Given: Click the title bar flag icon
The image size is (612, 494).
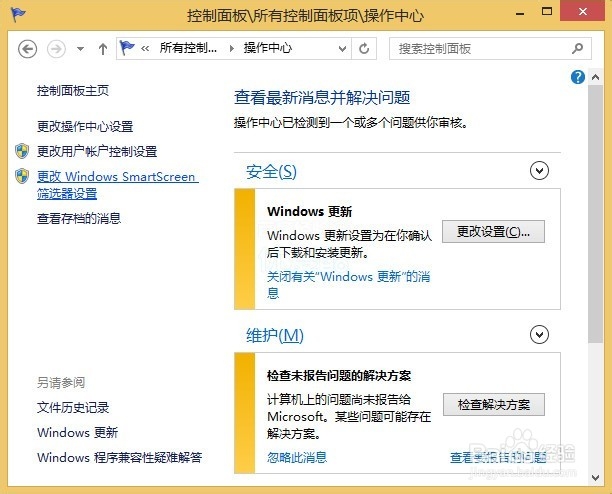Looking at the screenshot, I should click(x=18, y=15).
